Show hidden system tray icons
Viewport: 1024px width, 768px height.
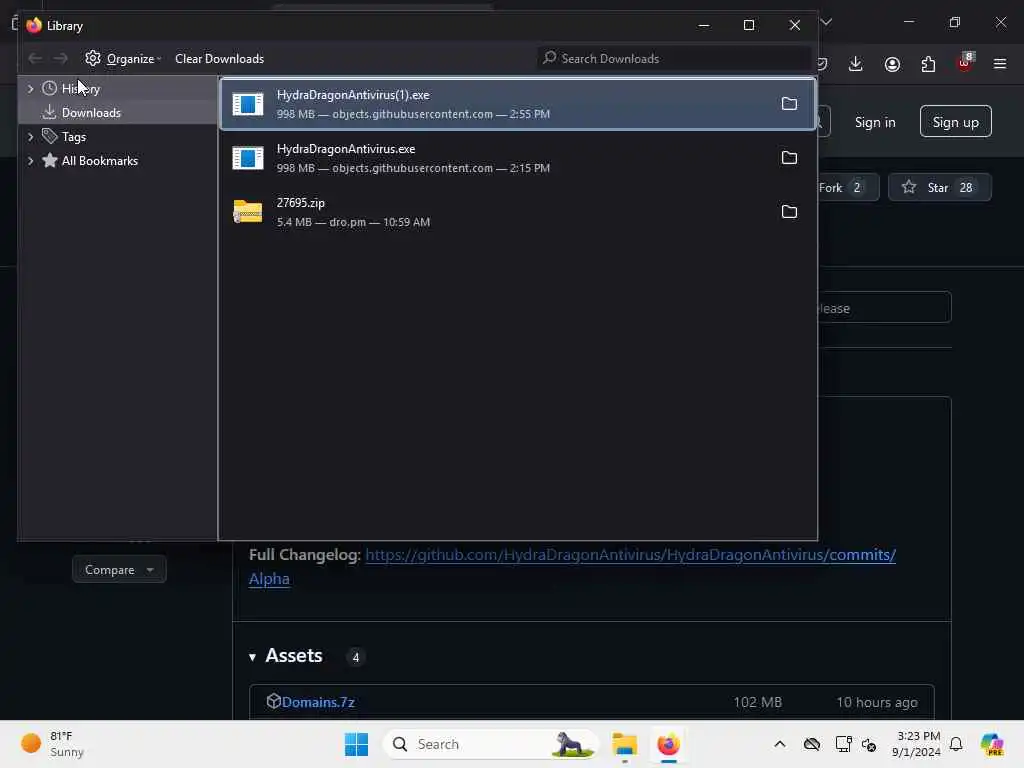[x=780, y=744]
